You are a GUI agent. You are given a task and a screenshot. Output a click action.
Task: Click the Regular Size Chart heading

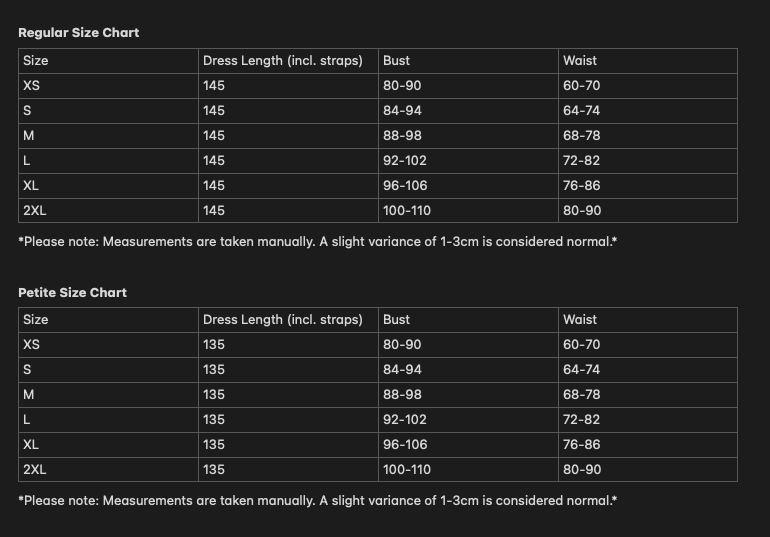click(x=78, y=33)
